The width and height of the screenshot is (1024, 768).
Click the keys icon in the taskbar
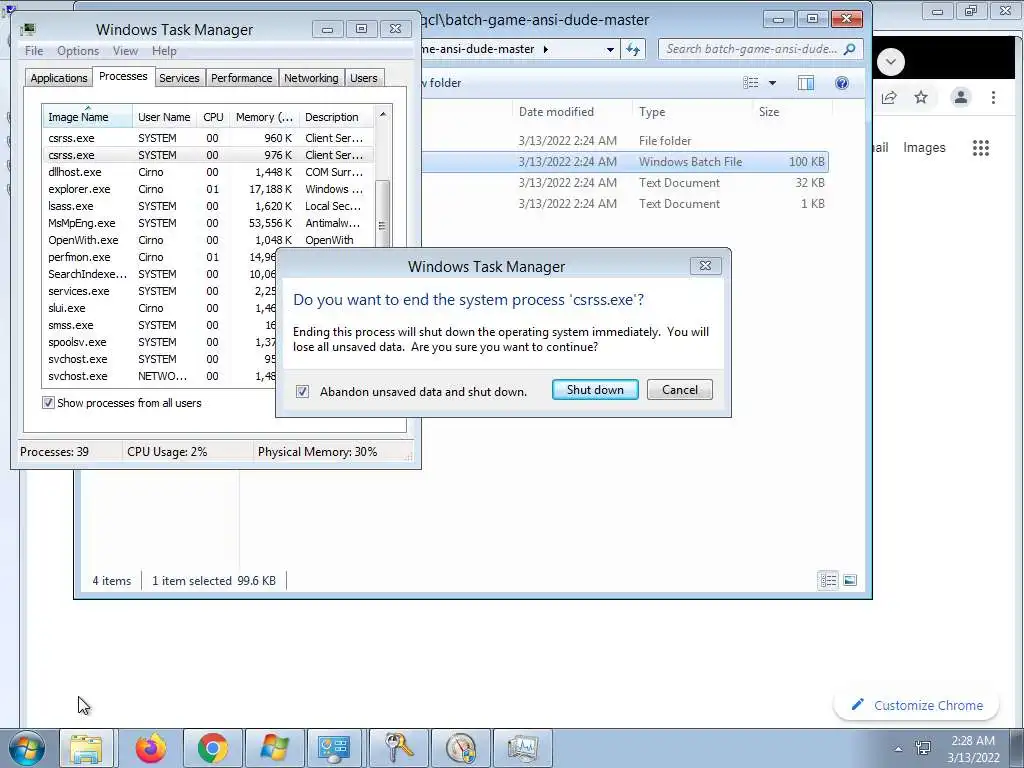click(399, 748)
